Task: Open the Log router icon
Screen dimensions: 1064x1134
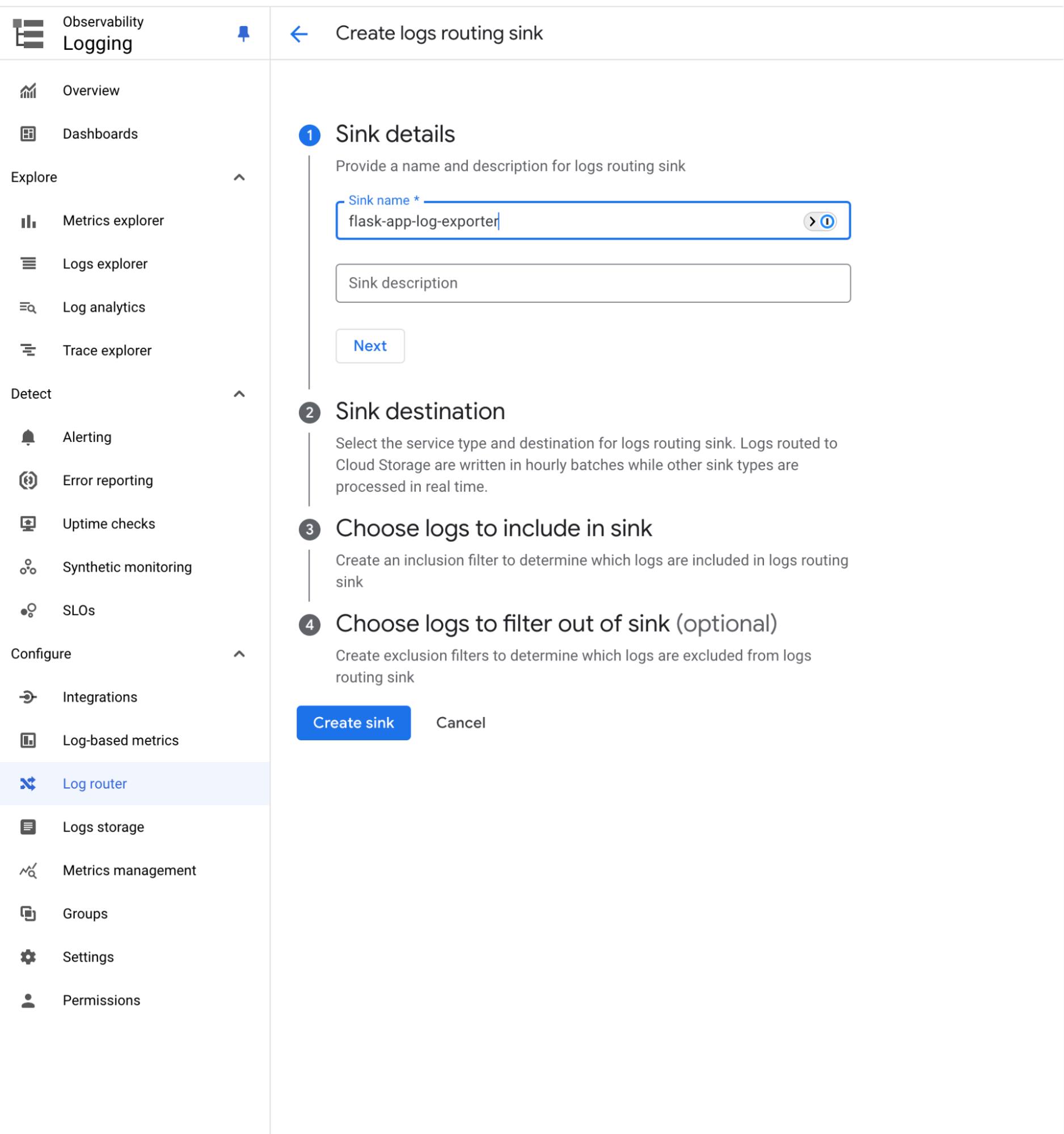Action: click(x=28, y=784)
